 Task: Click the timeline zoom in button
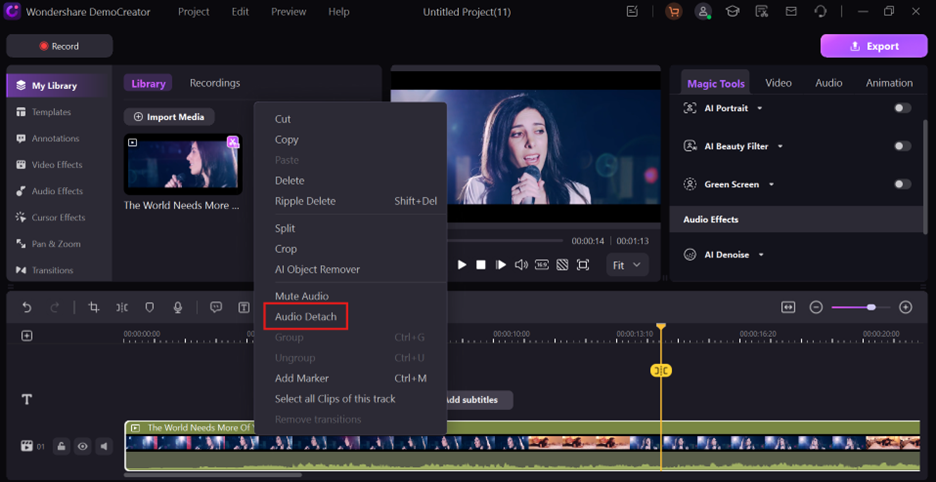pos(906,307)
